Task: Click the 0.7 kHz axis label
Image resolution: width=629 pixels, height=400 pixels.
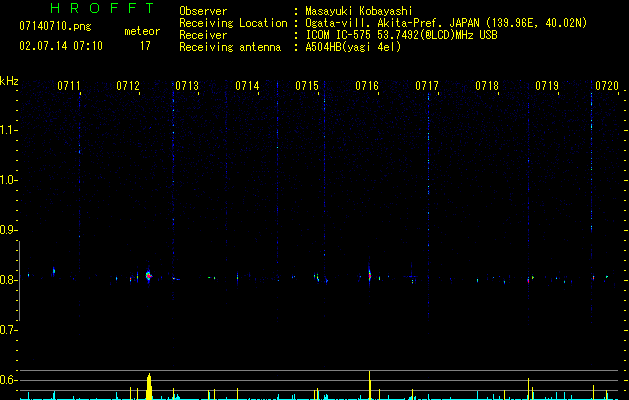Action: pyautogui.click(x=8, y=330)
